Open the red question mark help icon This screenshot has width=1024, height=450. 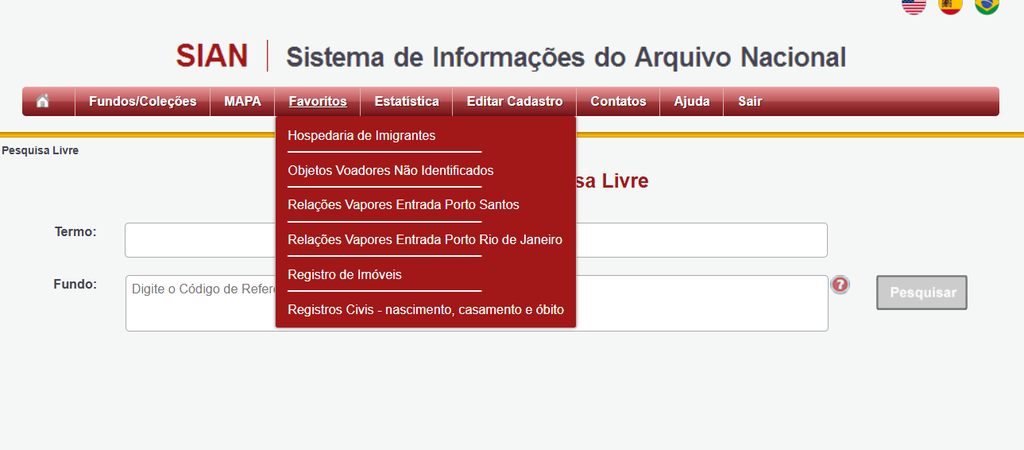pyautogui.click(x=840, y=285)
